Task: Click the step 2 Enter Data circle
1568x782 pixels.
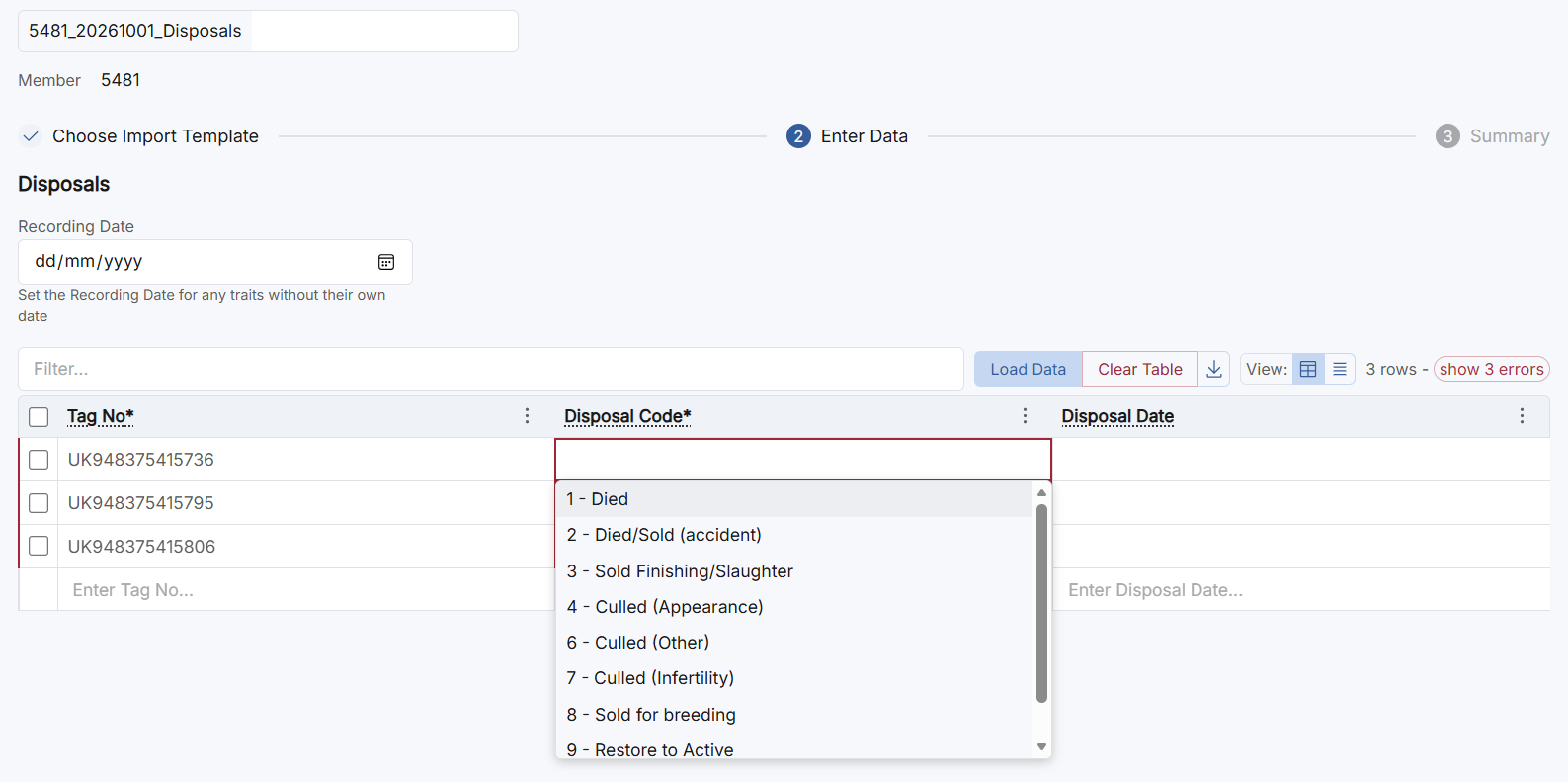Action: 798,136
